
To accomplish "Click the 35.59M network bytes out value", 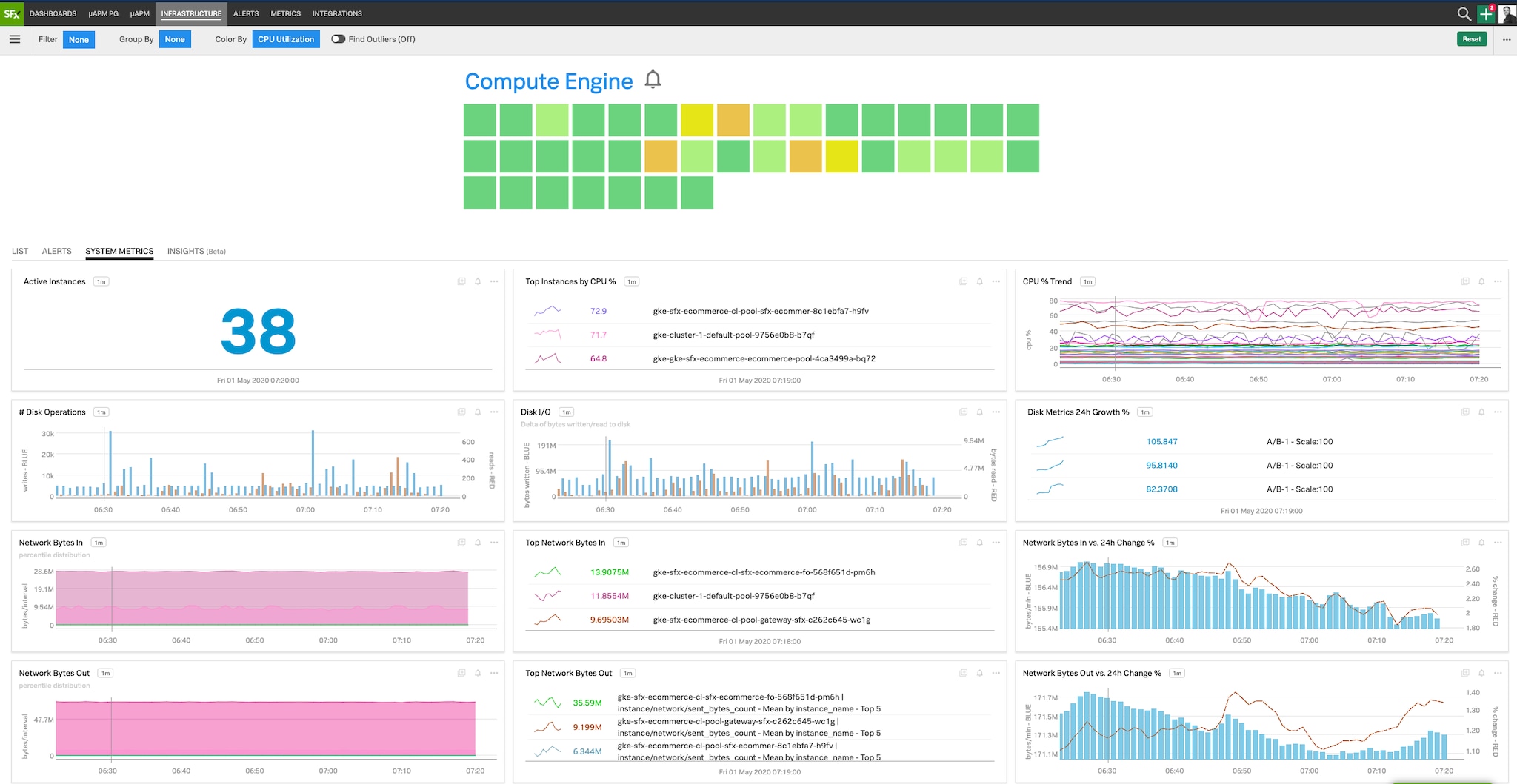I will (x=587, y=703).
